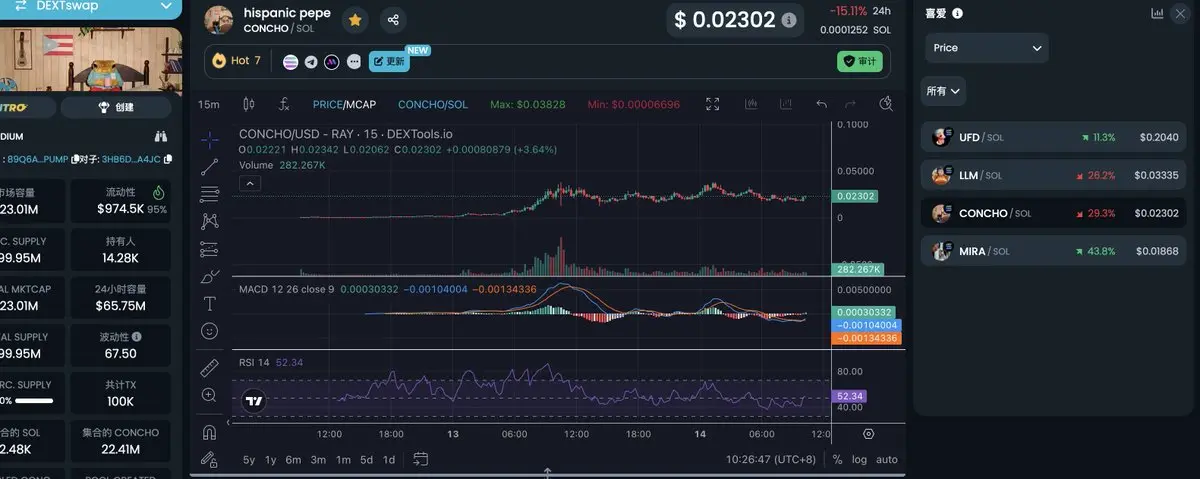Toggle auto scale on chart
The height and width of the screenshot is (479, 1200).
887,459
